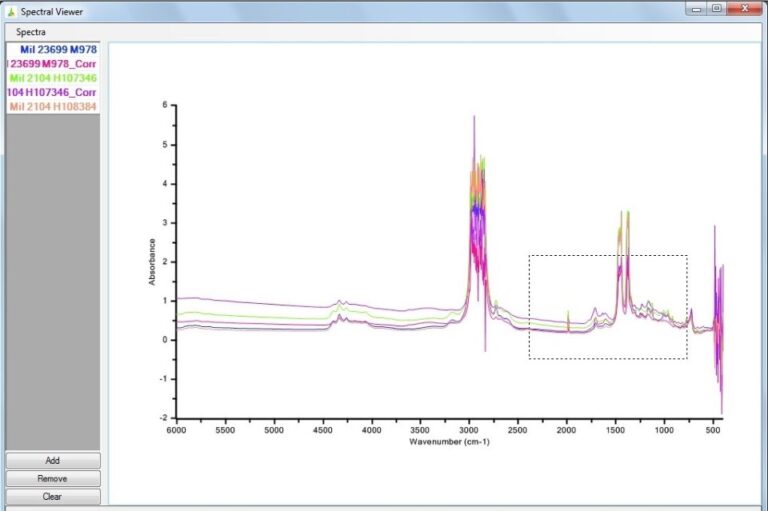Image resolution: width=768 pixels, height=511 pixels.
Task: Click the Remove button
Action: tap(53, 479)
